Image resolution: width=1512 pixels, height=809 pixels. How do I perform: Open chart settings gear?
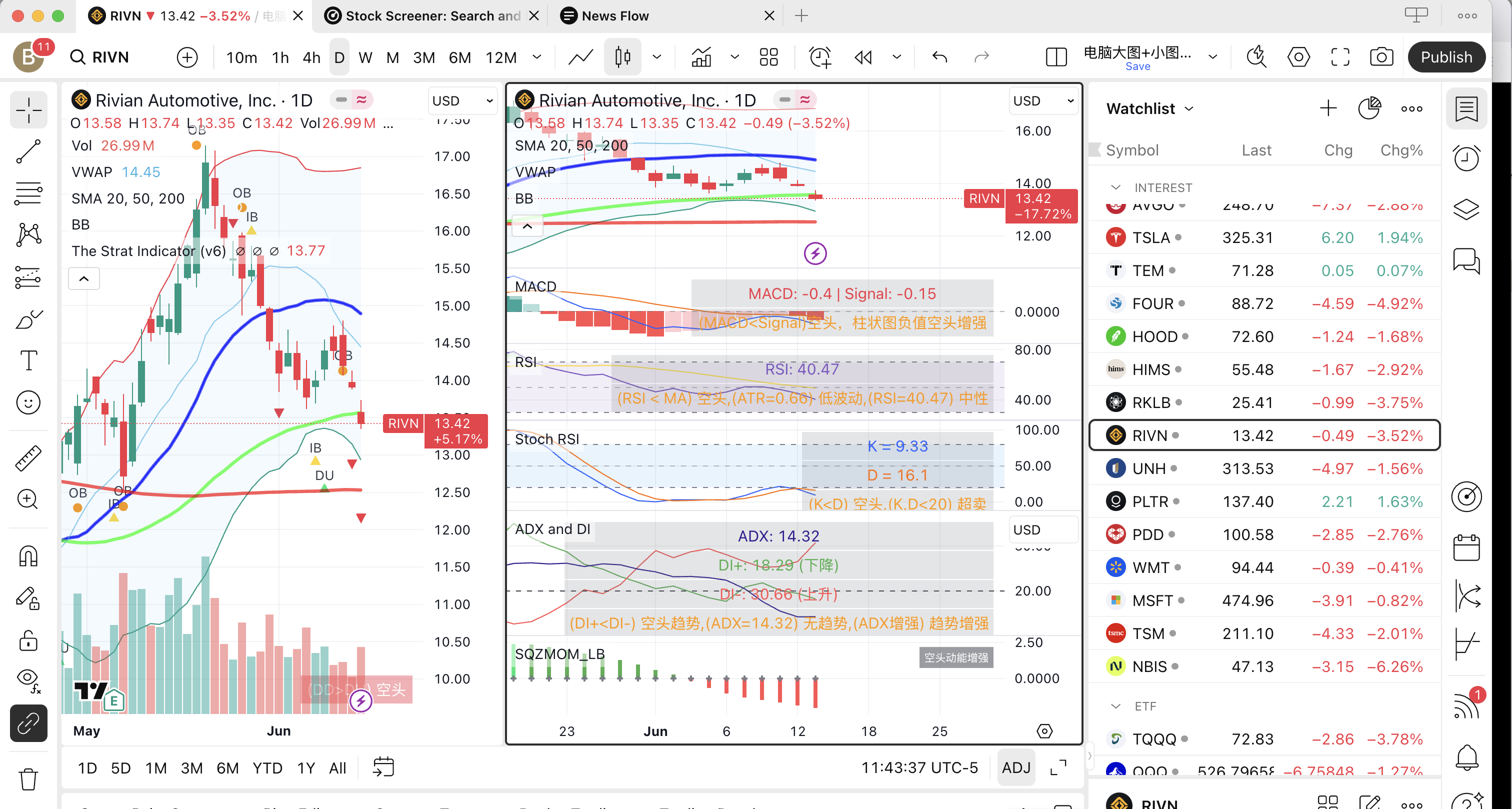click(1298, 57)
